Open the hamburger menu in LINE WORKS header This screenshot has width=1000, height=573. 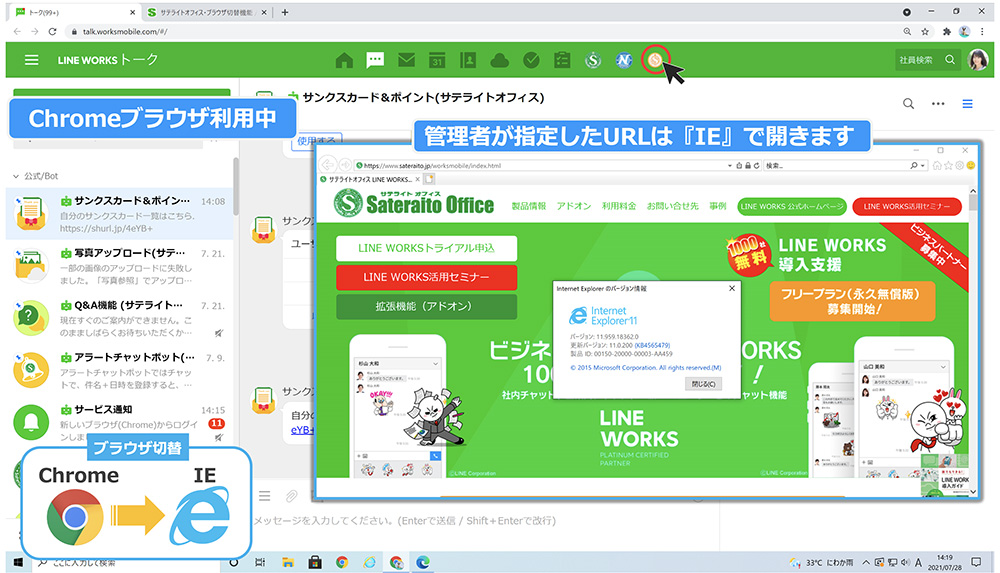tap(31, 60)
